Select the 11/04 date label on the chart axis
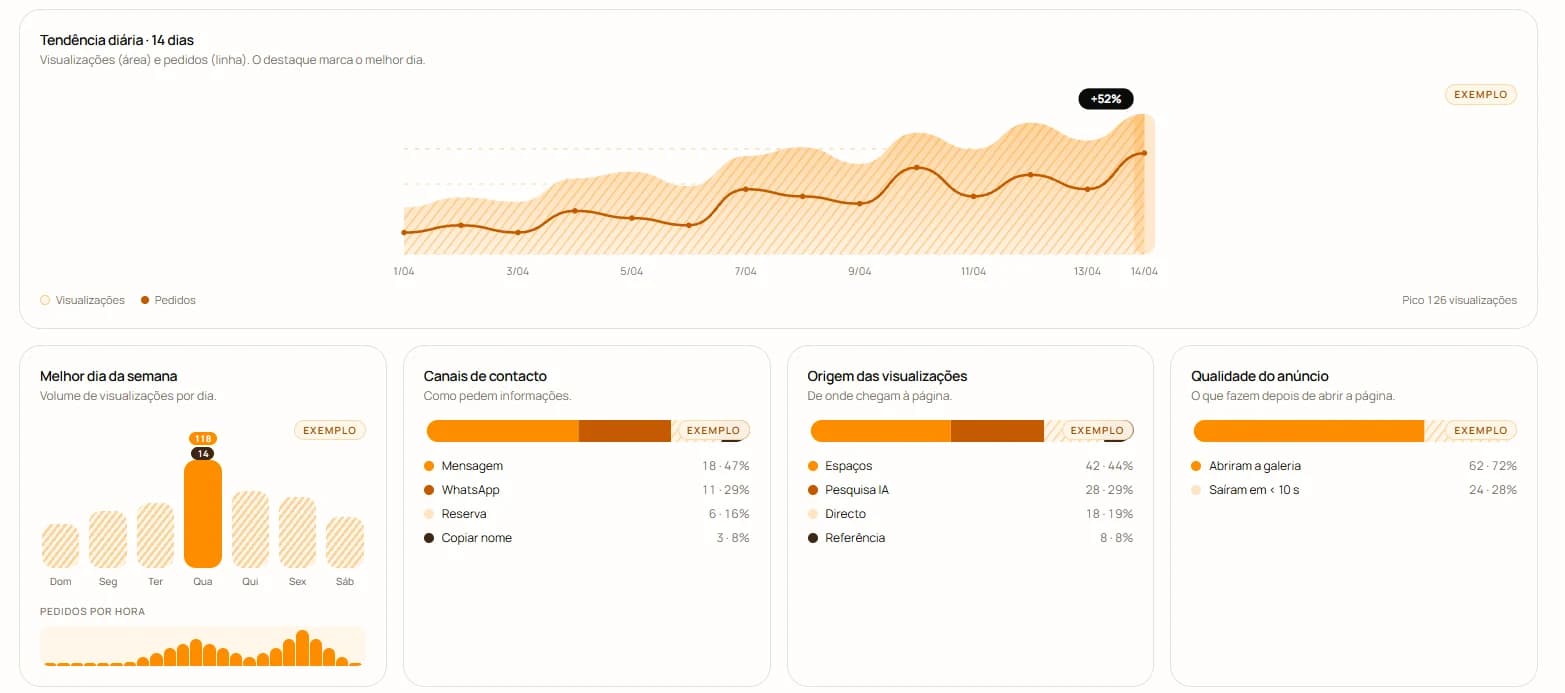1565x693 pixels. [973, 272]
